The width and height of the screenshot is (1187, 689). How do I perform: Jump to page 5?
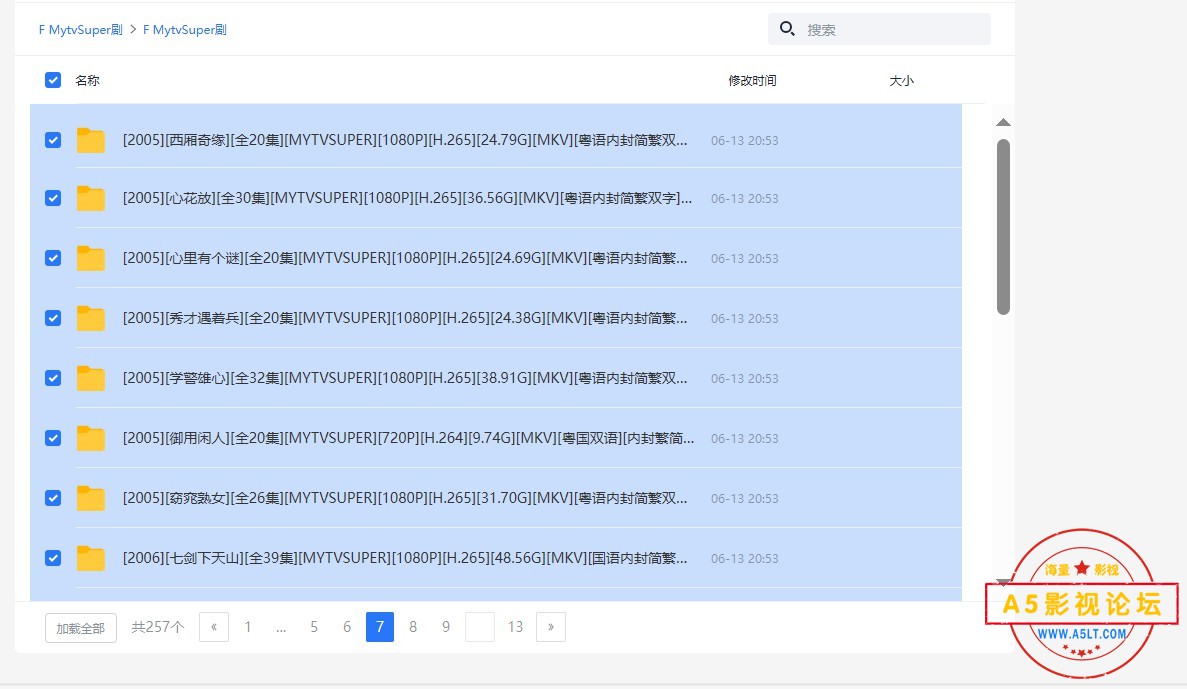(313, 627)
